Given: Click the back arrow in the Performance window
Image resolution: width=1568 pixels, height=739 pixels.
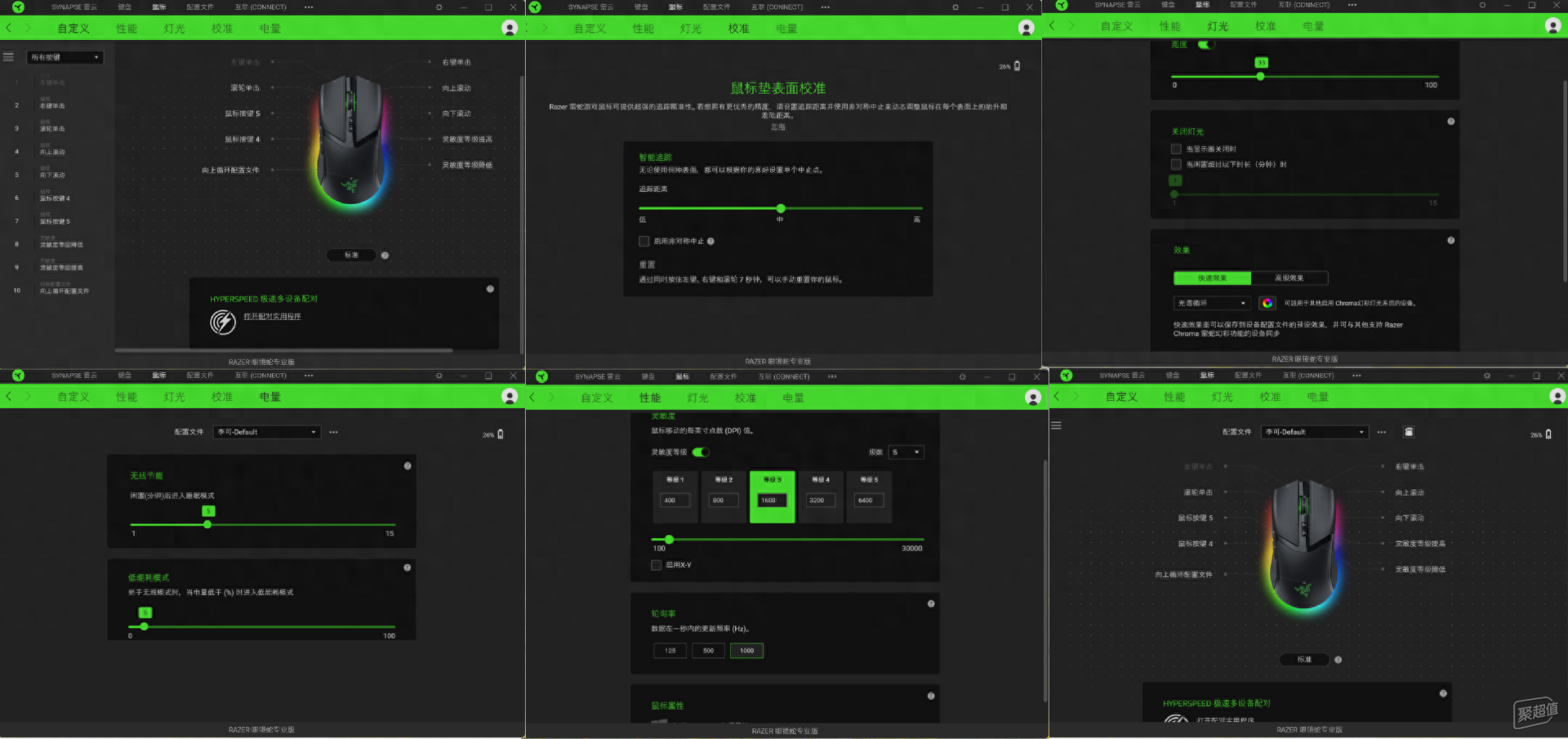Looking at the screenshot, I should click(x=532, y=398).
